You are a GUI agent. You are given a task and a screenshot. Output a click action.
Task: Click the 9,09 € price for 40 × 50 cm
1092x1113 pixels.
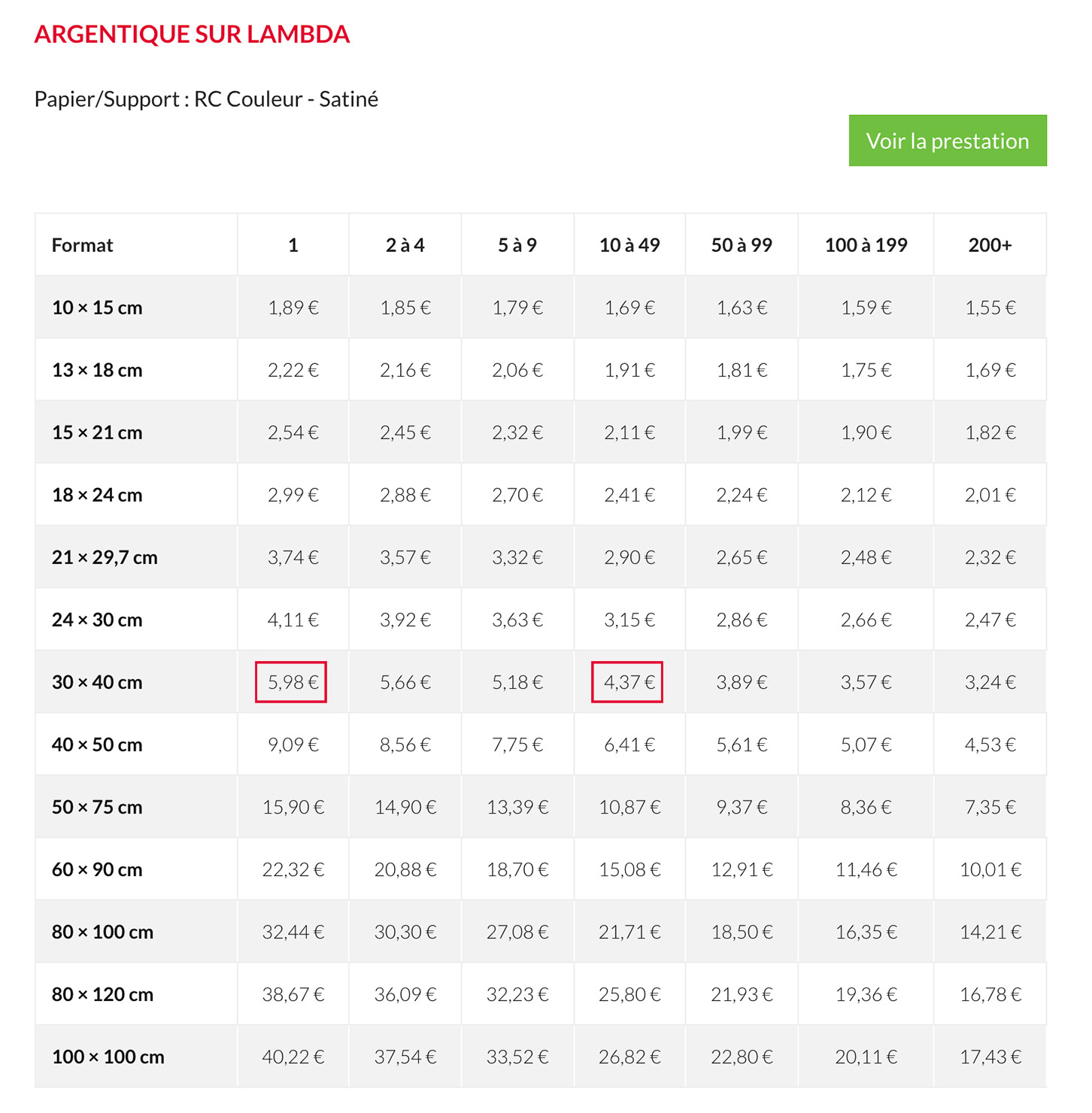[293, 745]
